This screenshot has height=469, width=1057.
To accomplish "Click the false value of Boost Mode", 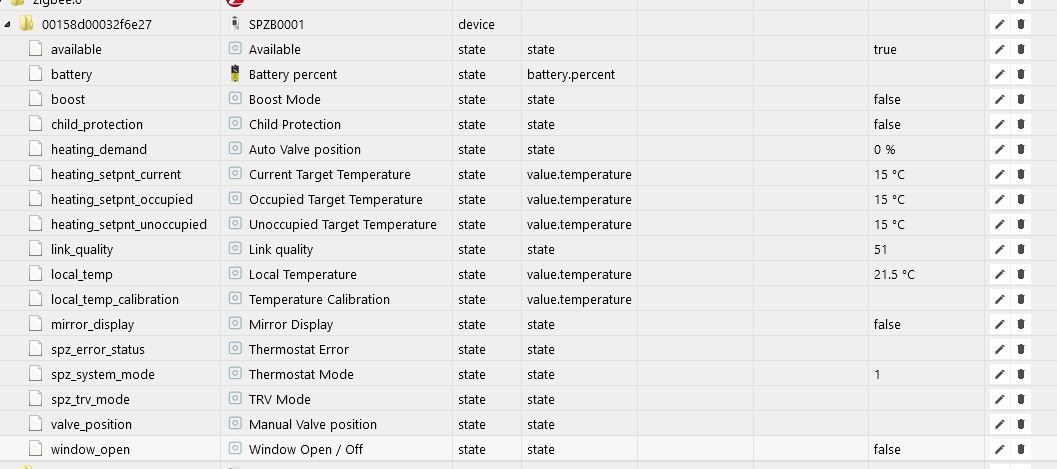I will (886, 99).
